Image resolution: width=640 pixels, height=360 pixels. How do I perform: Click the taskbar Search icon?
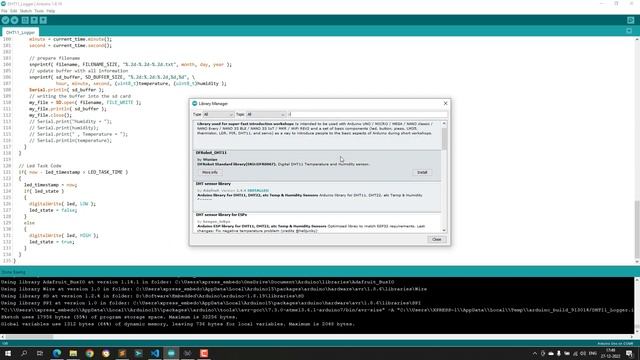pyautogui.click(x=24, y=353)
